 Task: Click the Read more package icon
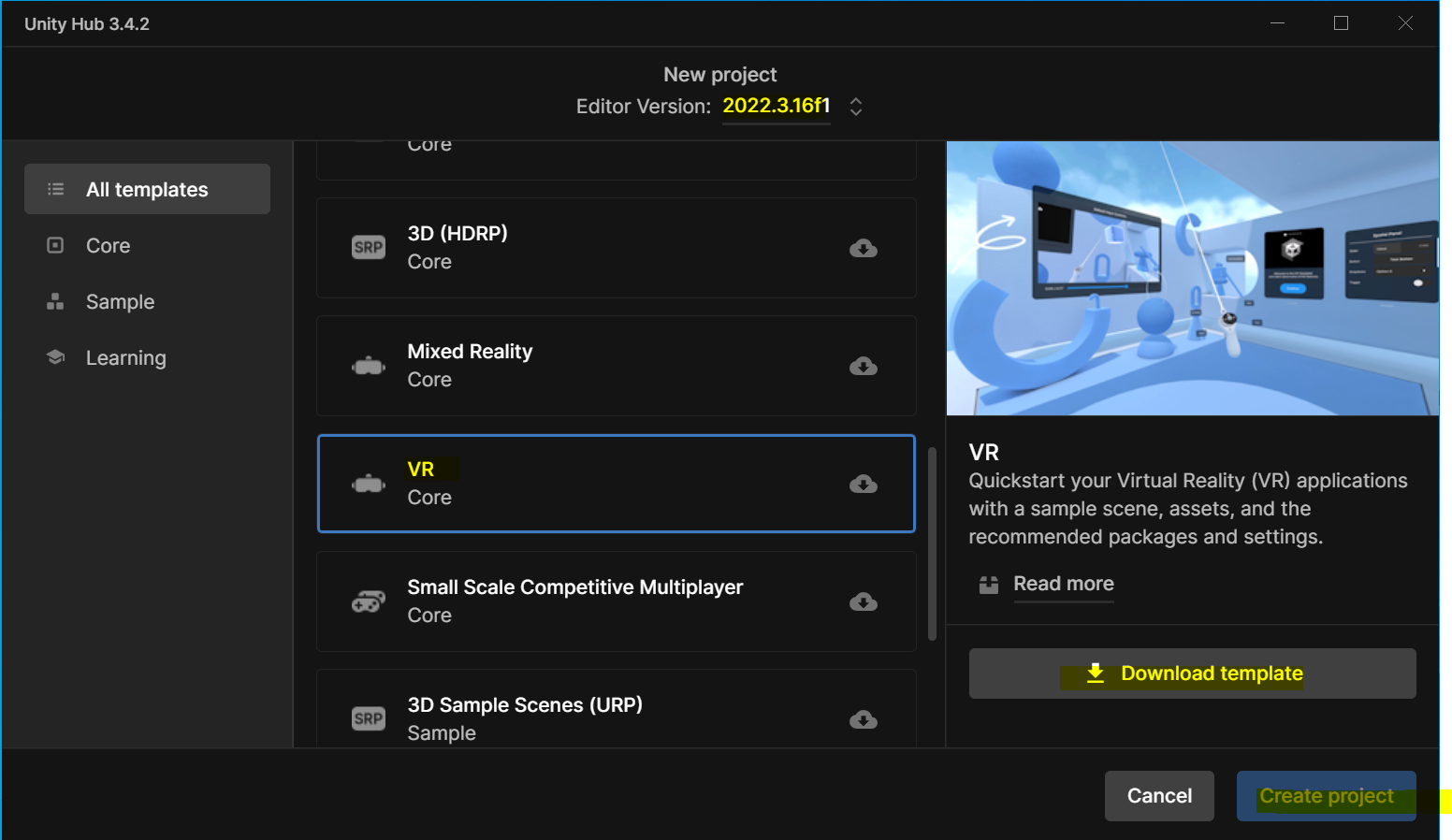pos(989,585)
